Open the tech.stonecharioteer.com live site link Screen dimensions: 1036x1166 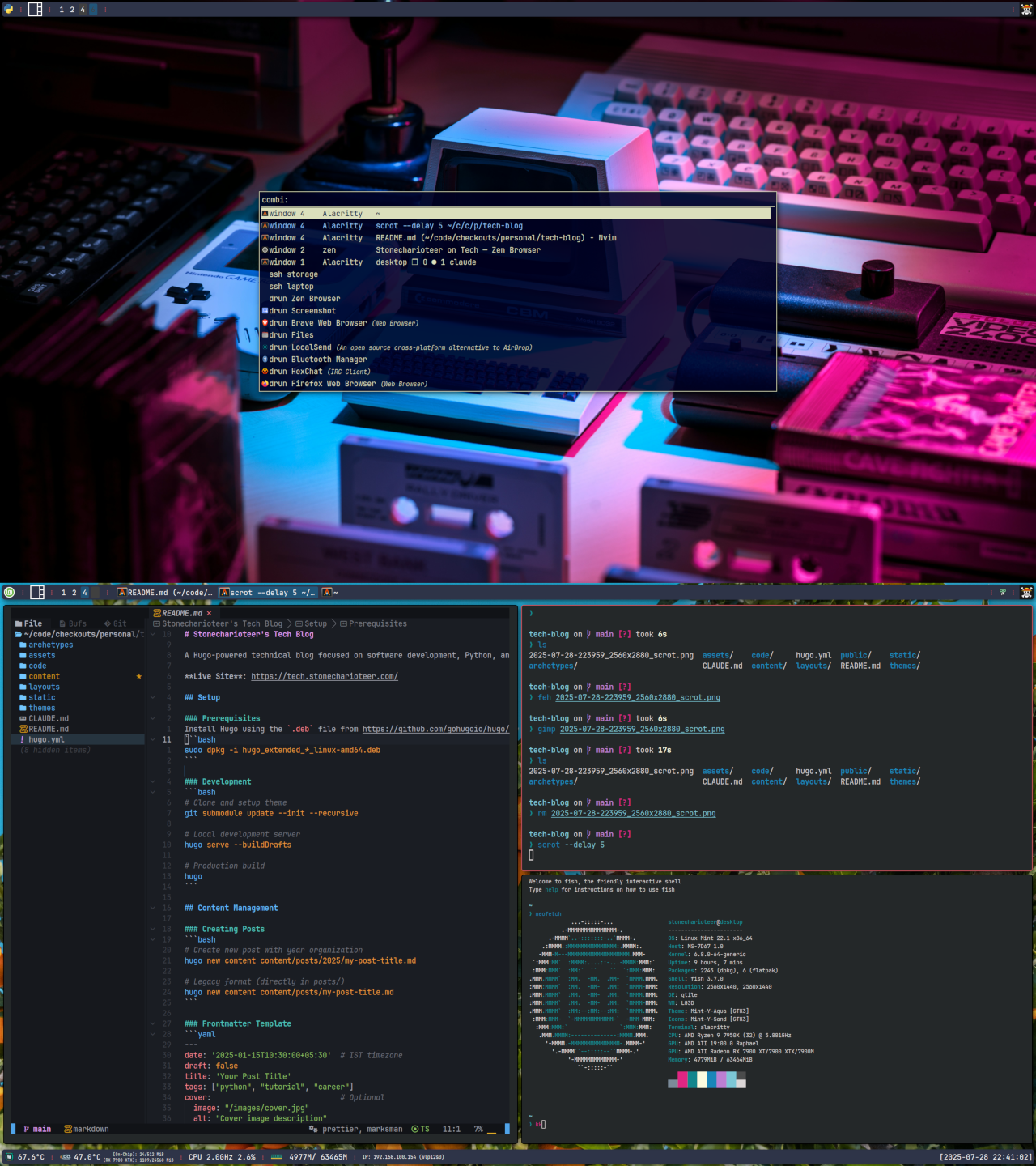coord(324,676)
